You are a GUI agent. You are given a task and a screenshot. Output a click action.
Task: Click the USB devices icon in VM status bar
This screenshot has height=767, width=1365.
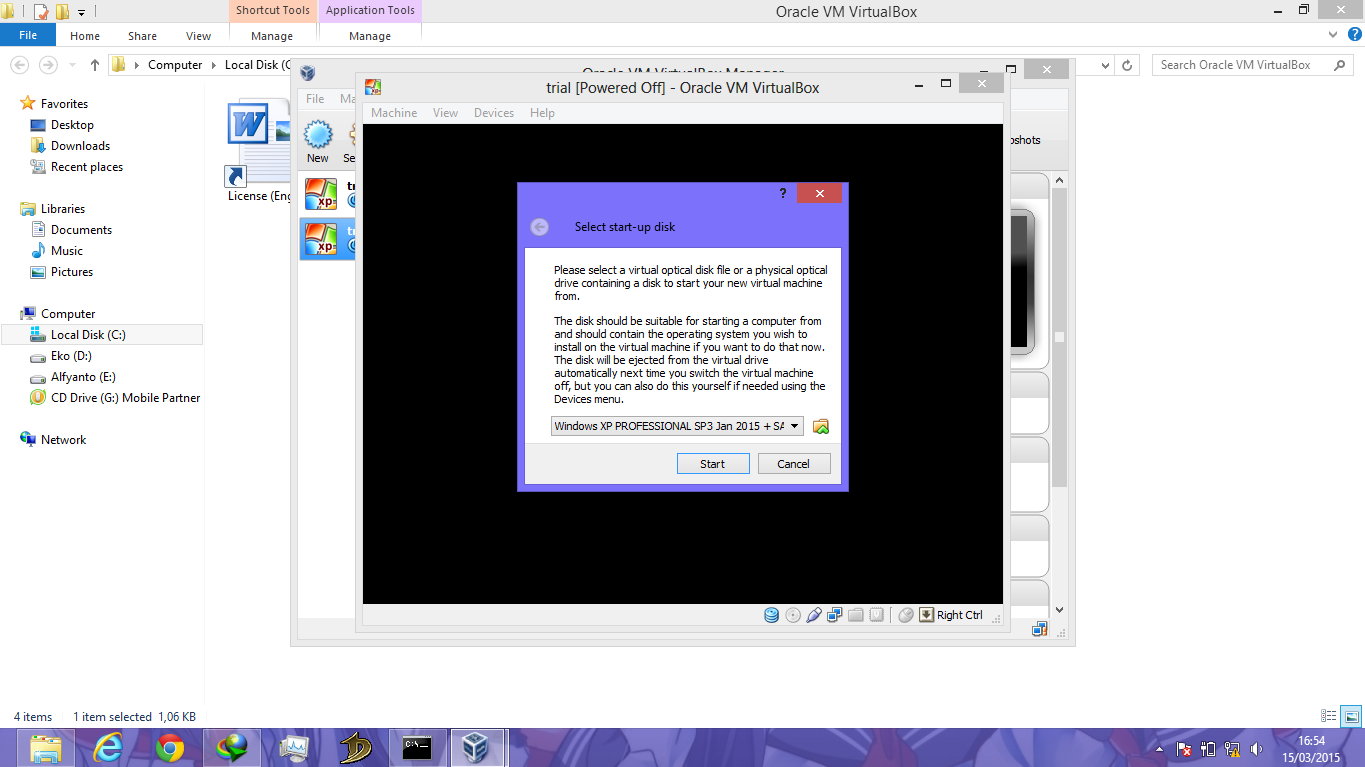pos(814,615)
